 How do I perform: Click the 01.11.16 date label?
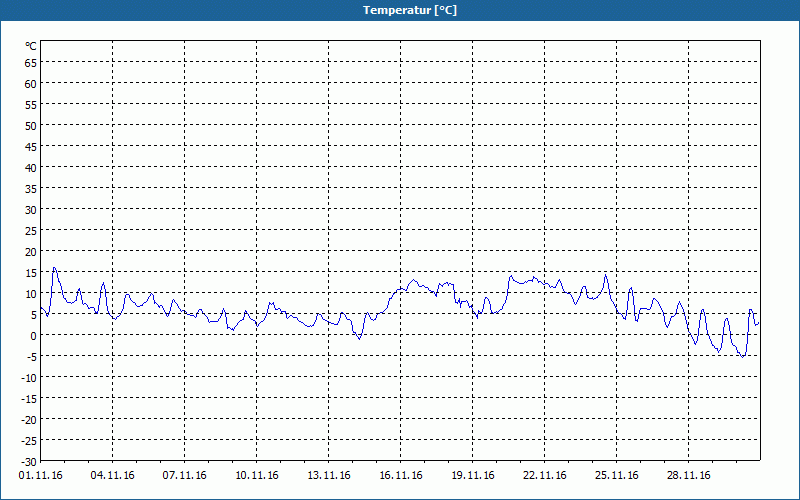(41, 475)
